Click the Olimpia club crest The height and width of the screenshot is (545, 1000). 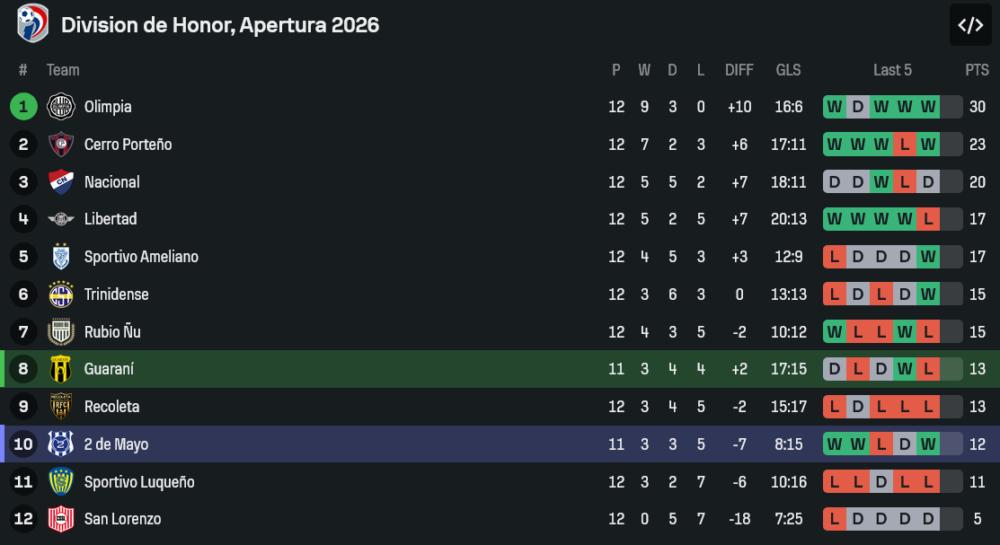(61, 107)
